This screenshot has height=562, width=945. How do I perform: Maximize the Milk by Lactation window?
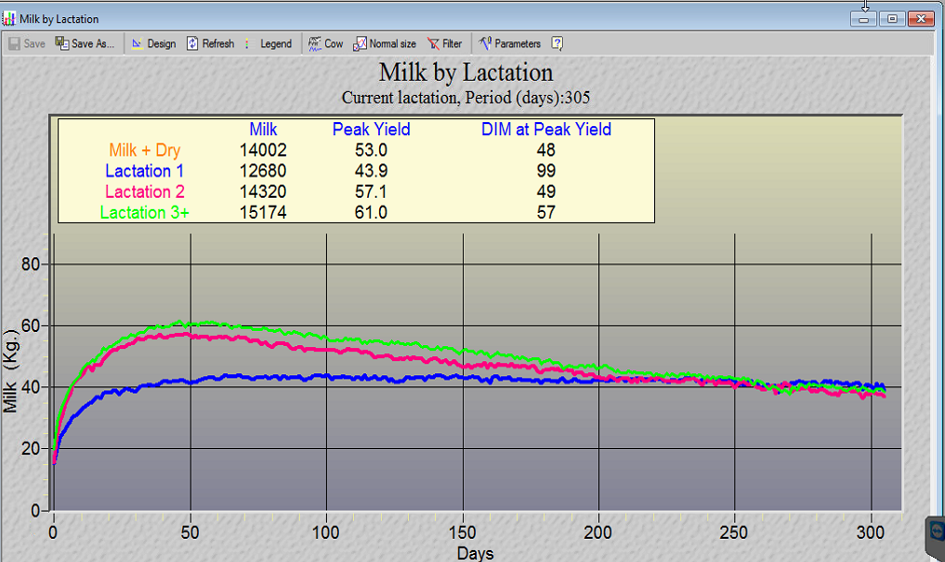pyautogui.click(x=892, y=19)
